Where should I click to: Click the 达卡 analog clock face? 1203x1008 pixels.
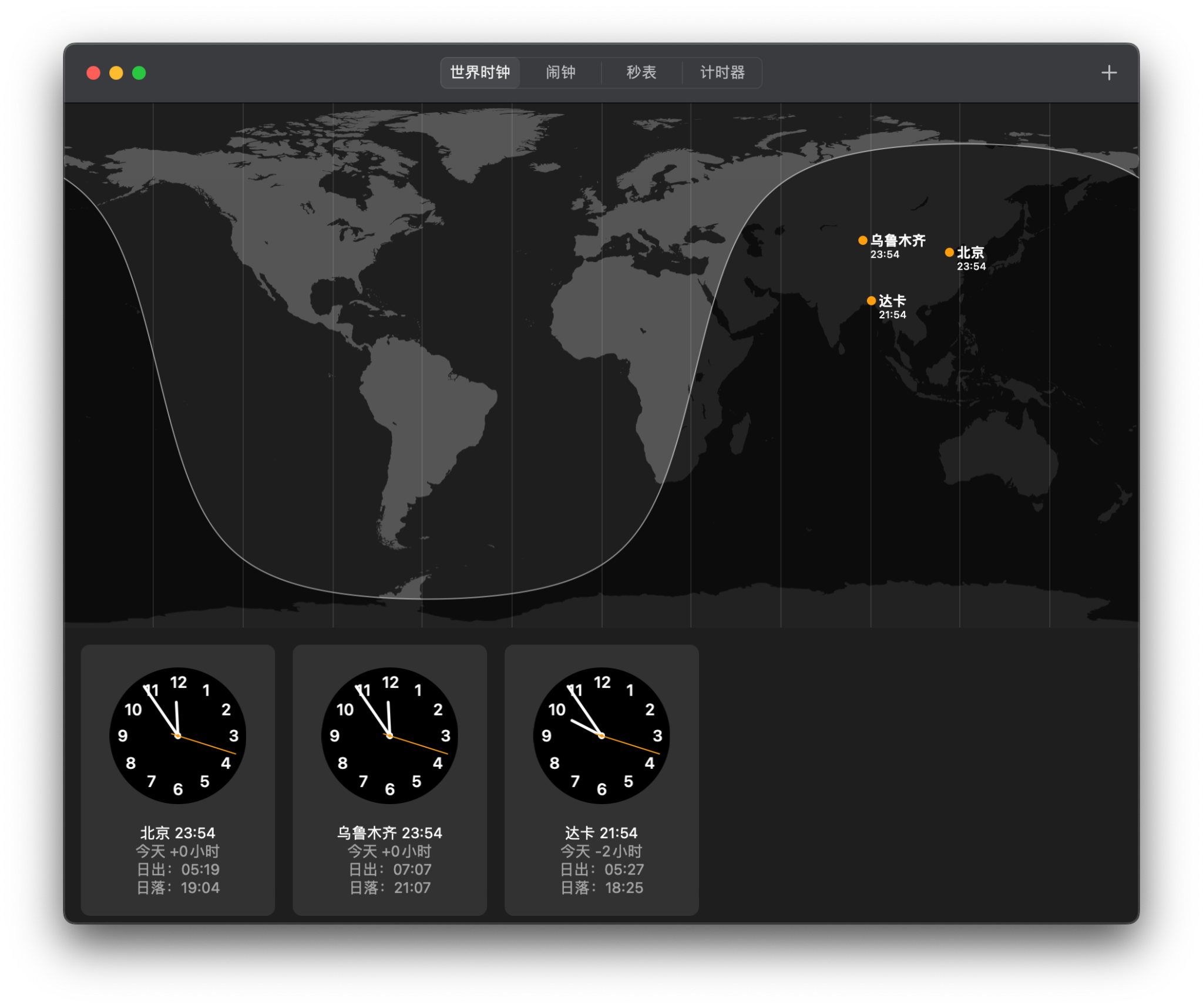(x=601, y=735)
